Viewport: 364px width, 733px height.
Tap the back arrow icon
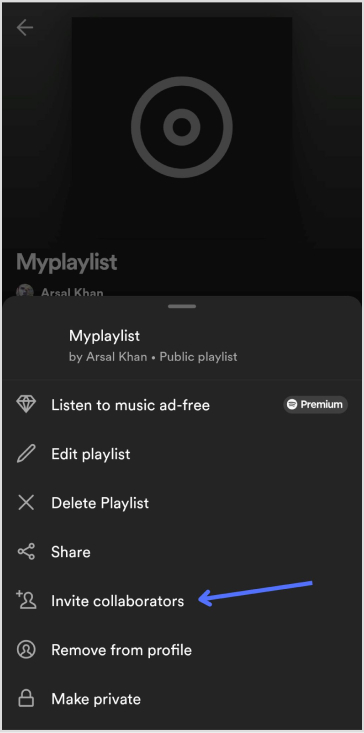point(25,28)
